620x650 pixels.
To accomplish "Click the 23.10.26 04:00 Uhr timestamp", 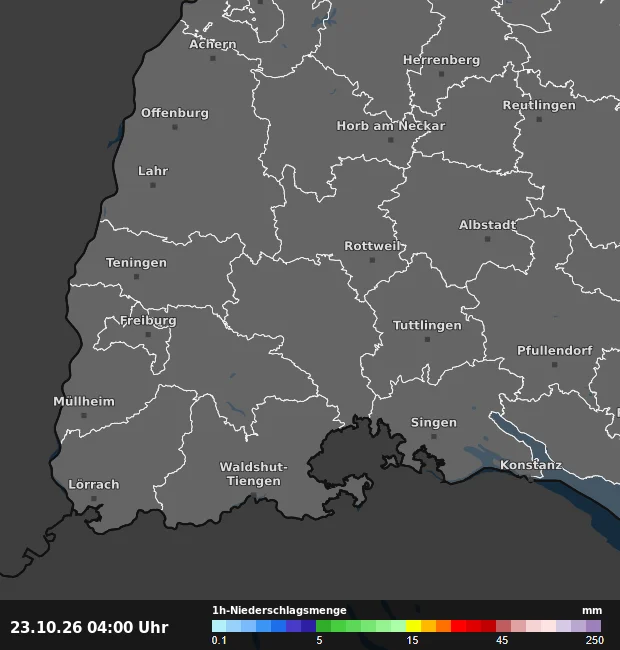I will coord(89,627).
